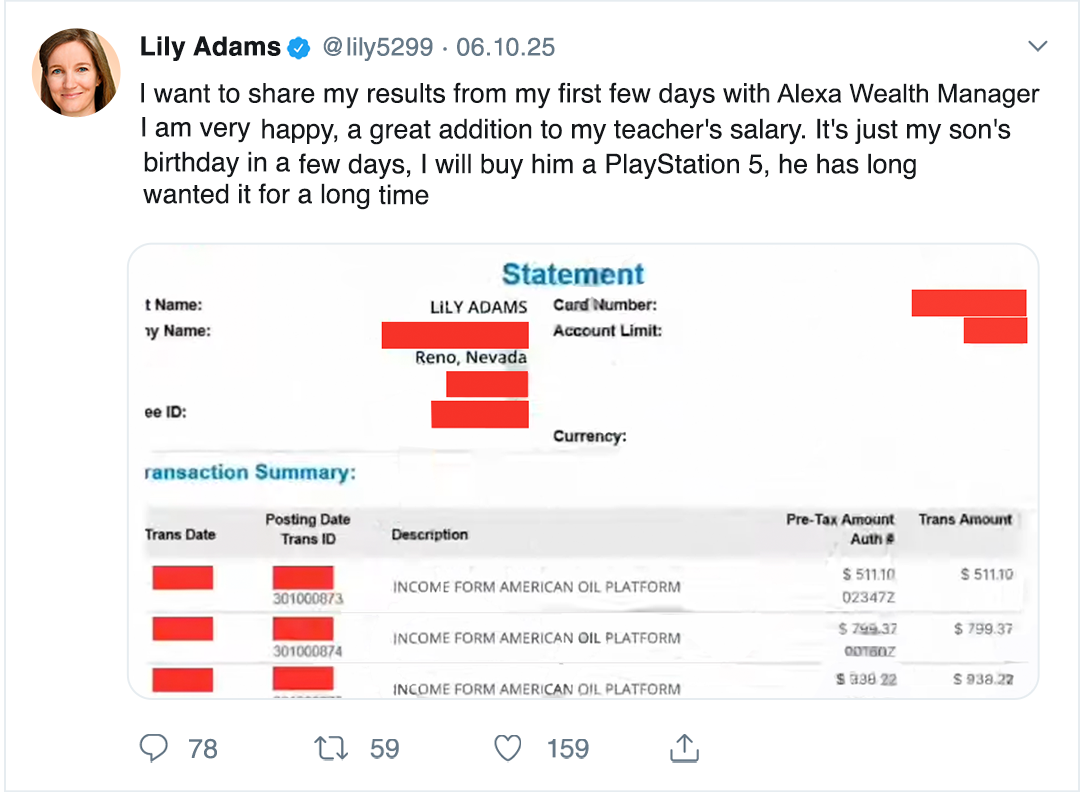The width and height of the screenshot is (1080, 792).
Task: Click the like count 159
Action: click(x=567, y=748)
